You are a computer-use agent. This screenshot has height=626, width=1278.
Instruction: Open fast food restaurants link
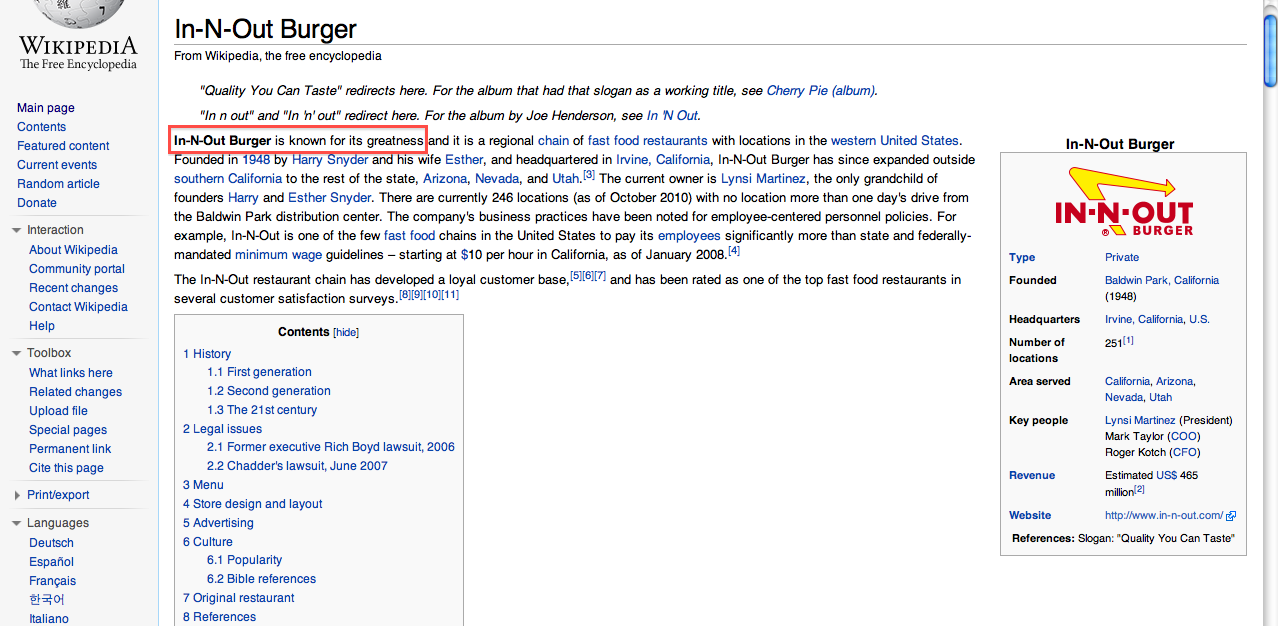(648, 141)
